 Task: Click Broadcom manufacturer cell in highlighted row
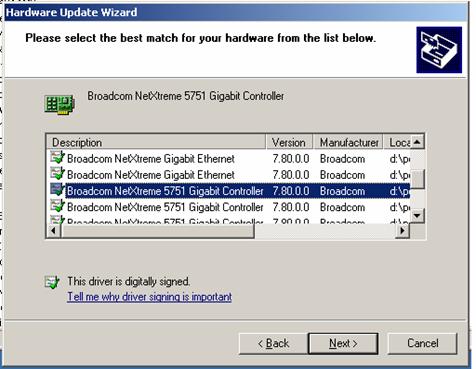click(x=342, y=191)
